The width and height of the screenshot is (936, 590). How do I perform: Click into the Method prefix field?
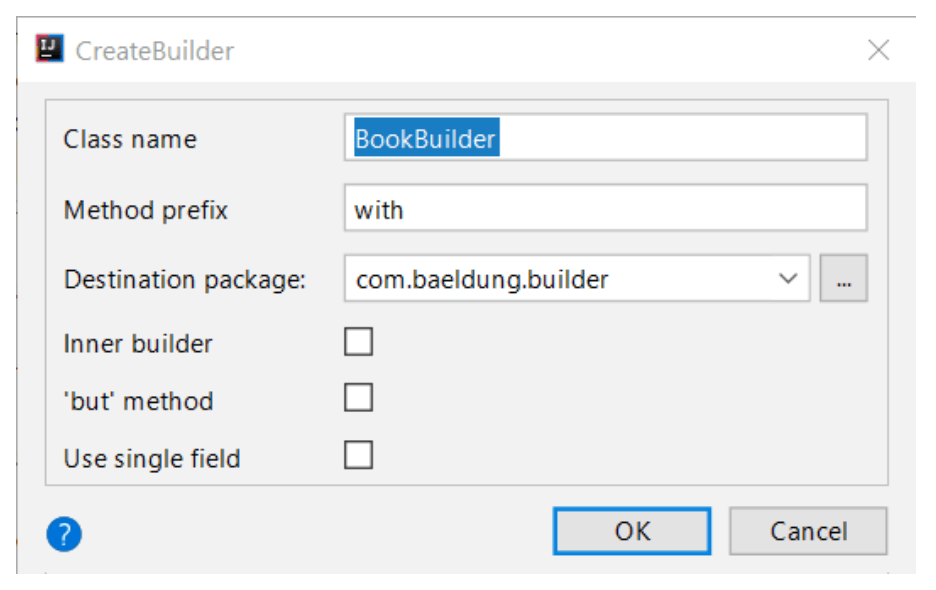click(605, 208)
